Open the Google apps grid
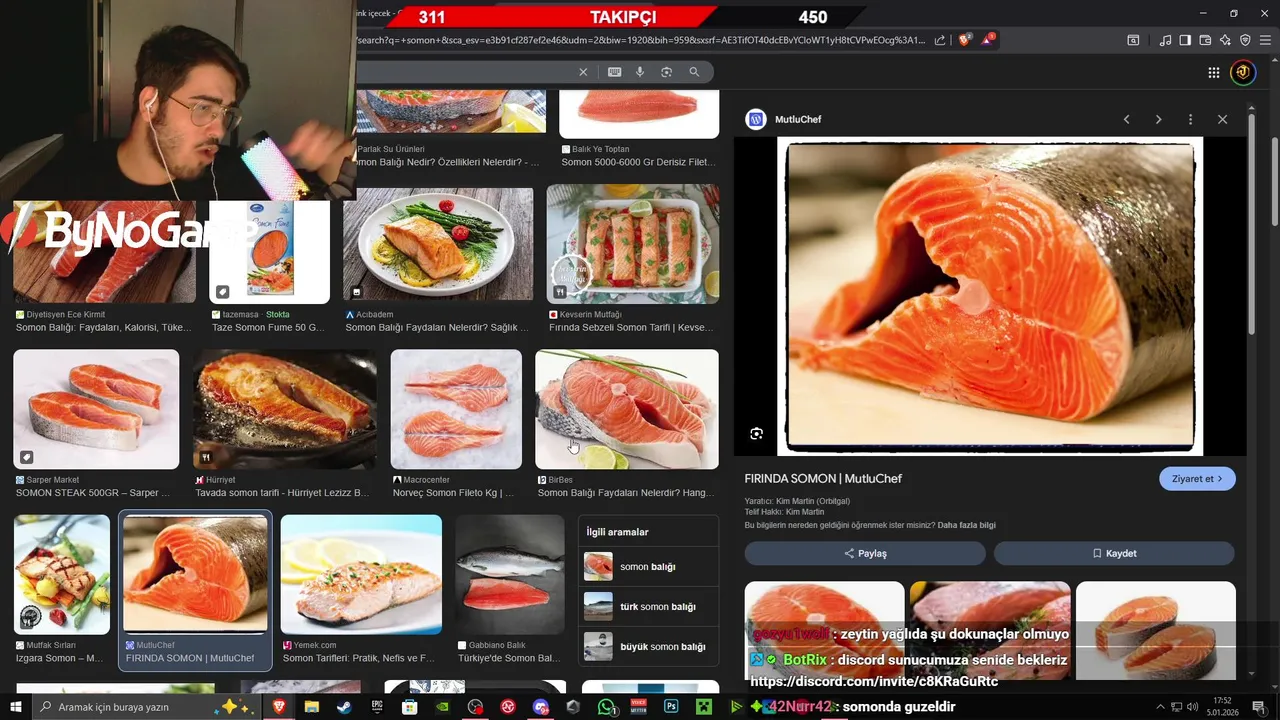 (x=1213, y=72)
